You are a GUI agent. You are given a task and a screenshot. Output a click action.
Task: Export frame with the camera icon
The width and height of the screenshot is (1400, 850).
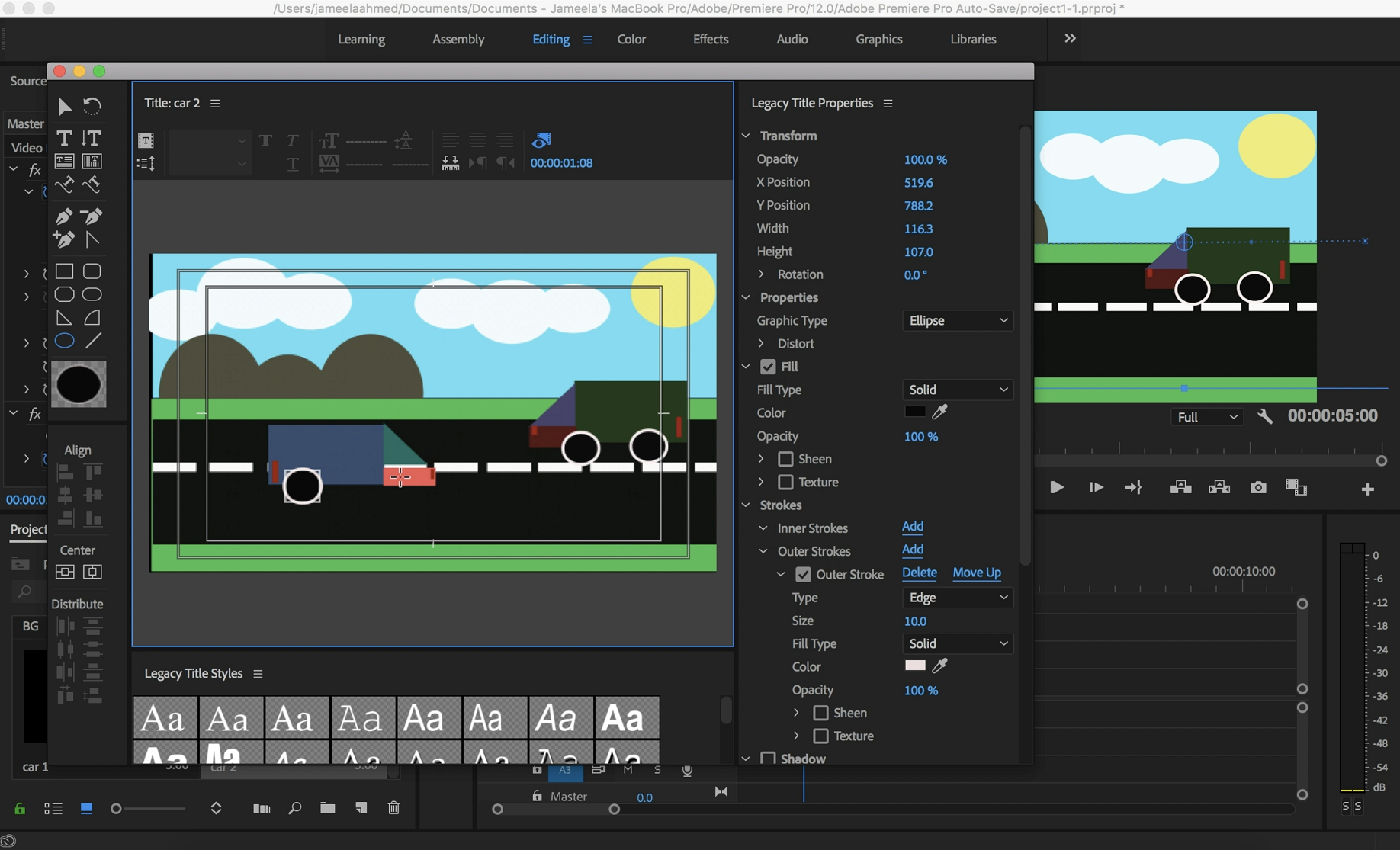1257,487
